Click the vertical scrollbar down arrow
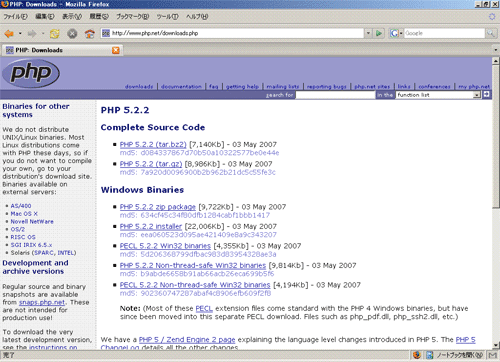 pos(496,345)
